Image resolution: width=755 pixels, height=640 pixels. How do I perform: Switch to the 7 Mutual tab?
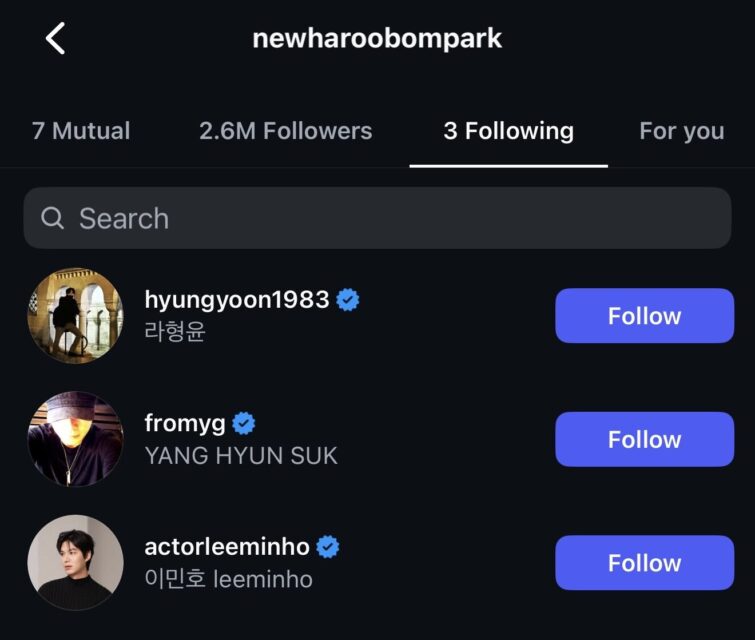81,131
